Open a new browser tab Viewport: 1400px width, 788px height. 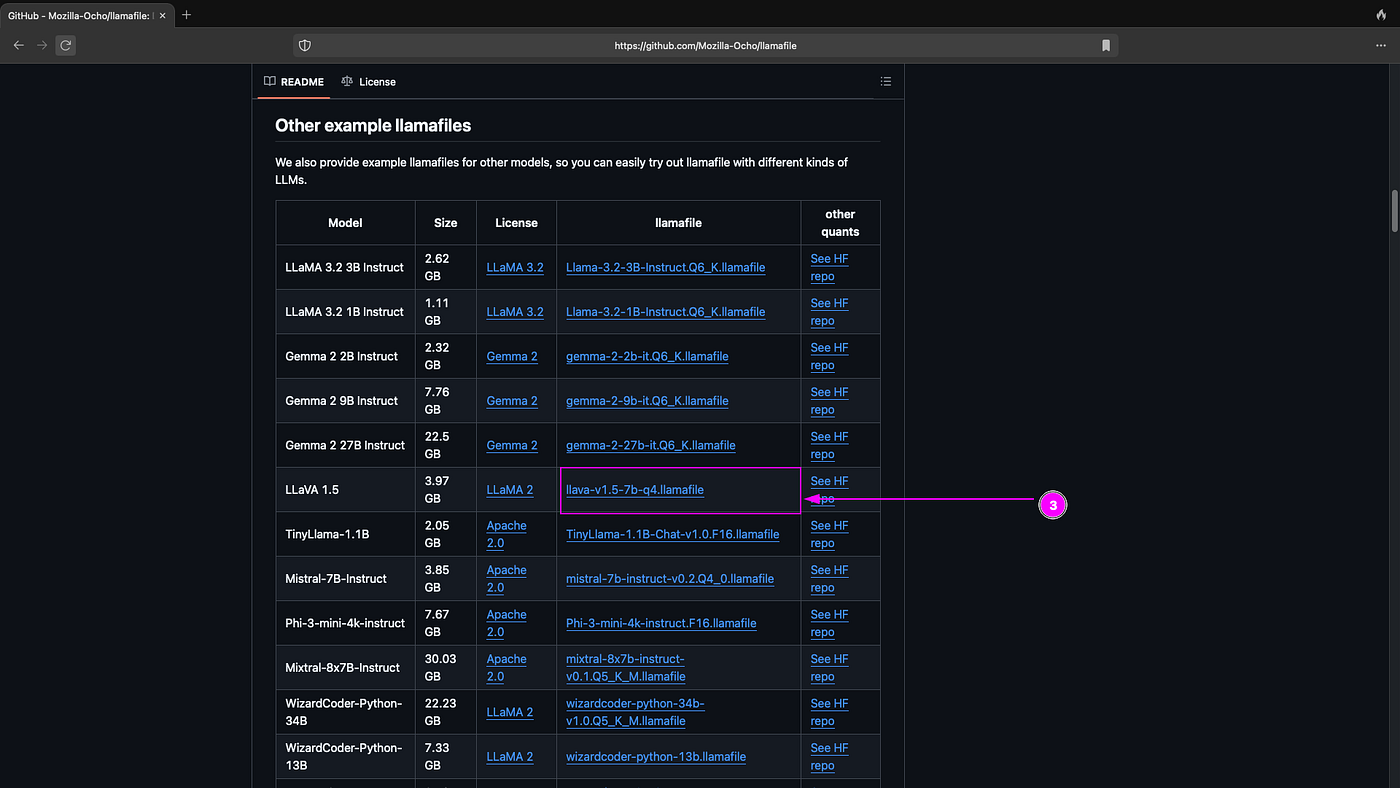tap(186, 15)
